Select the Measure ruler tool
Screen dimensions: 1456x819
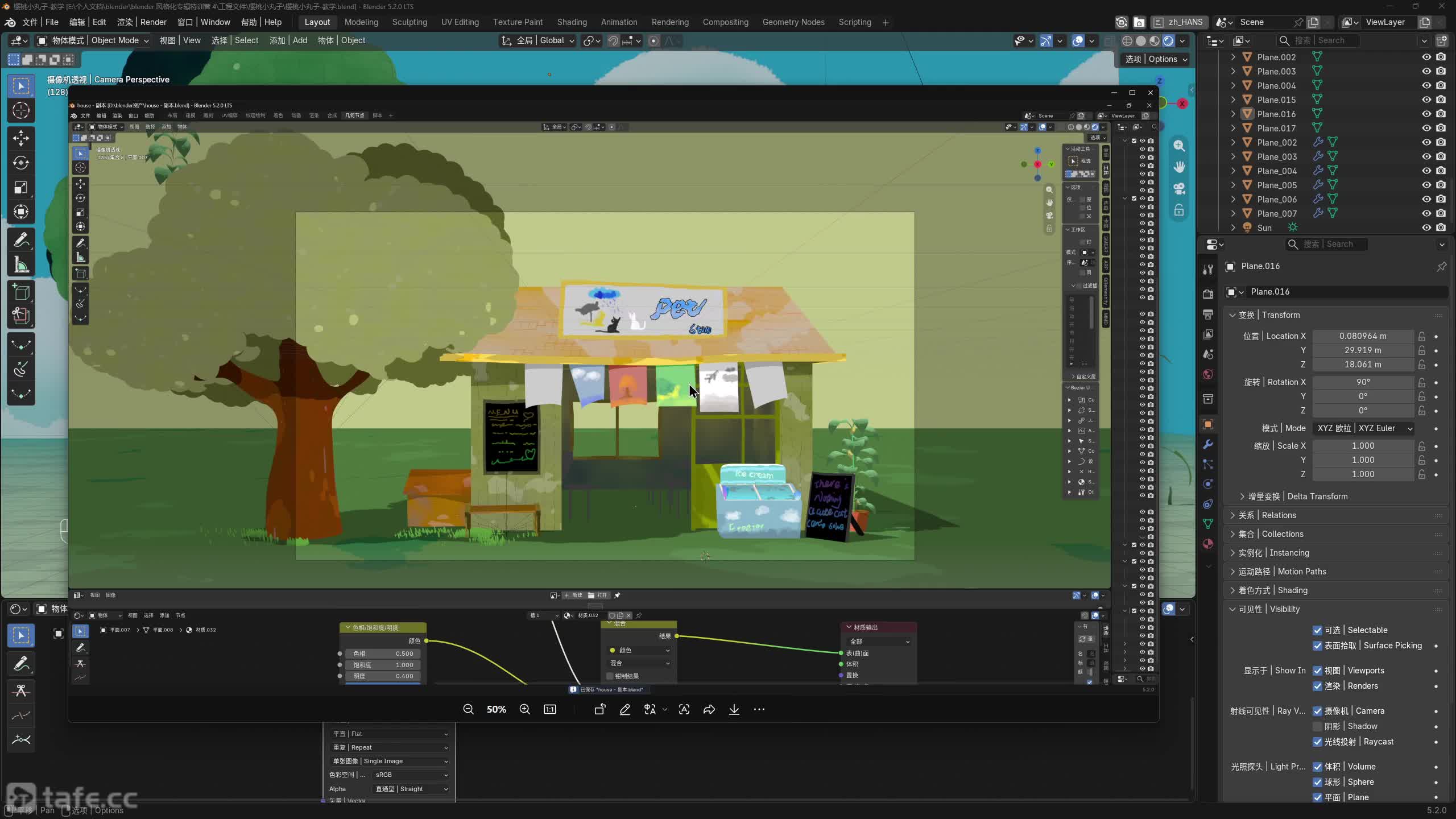point(21,265)
